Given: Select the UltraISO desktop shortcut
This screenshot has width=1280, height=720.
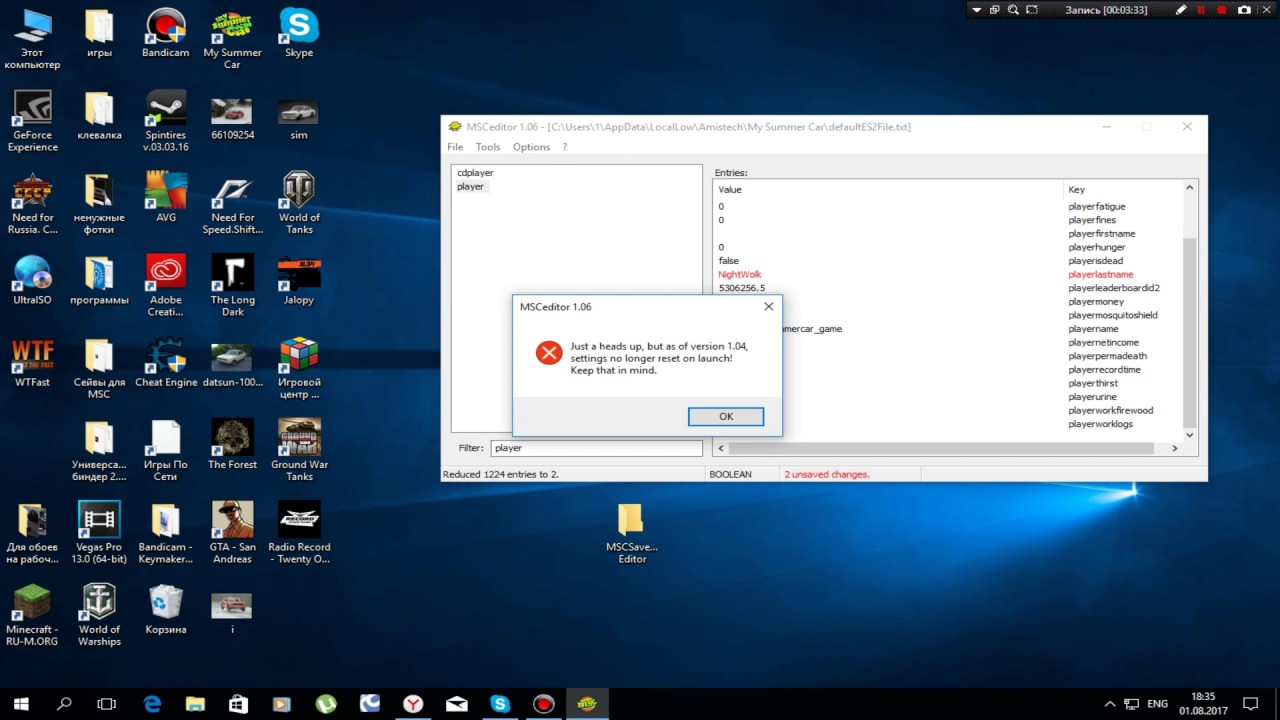Looking at the screenshot, I should pos(33,281).
